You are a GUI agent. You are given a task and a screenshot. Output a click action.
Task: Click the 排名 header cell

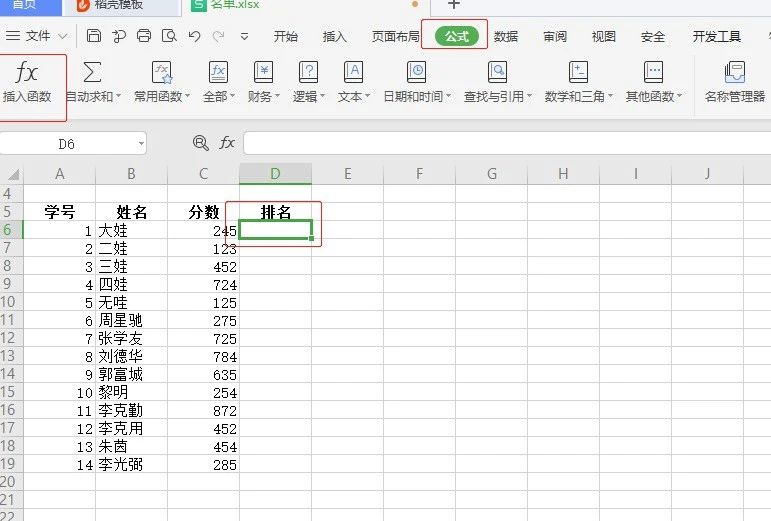[275, 212]
